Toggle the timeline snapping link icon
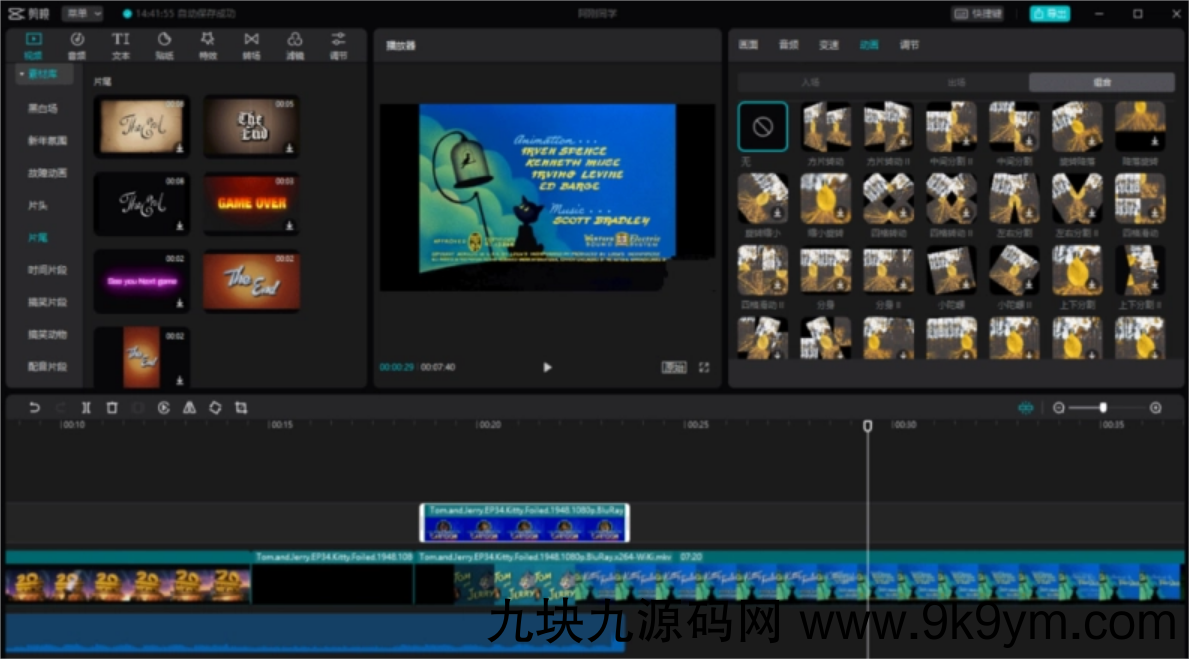The image size is (1189, 659). click(x=1025, y=408)
